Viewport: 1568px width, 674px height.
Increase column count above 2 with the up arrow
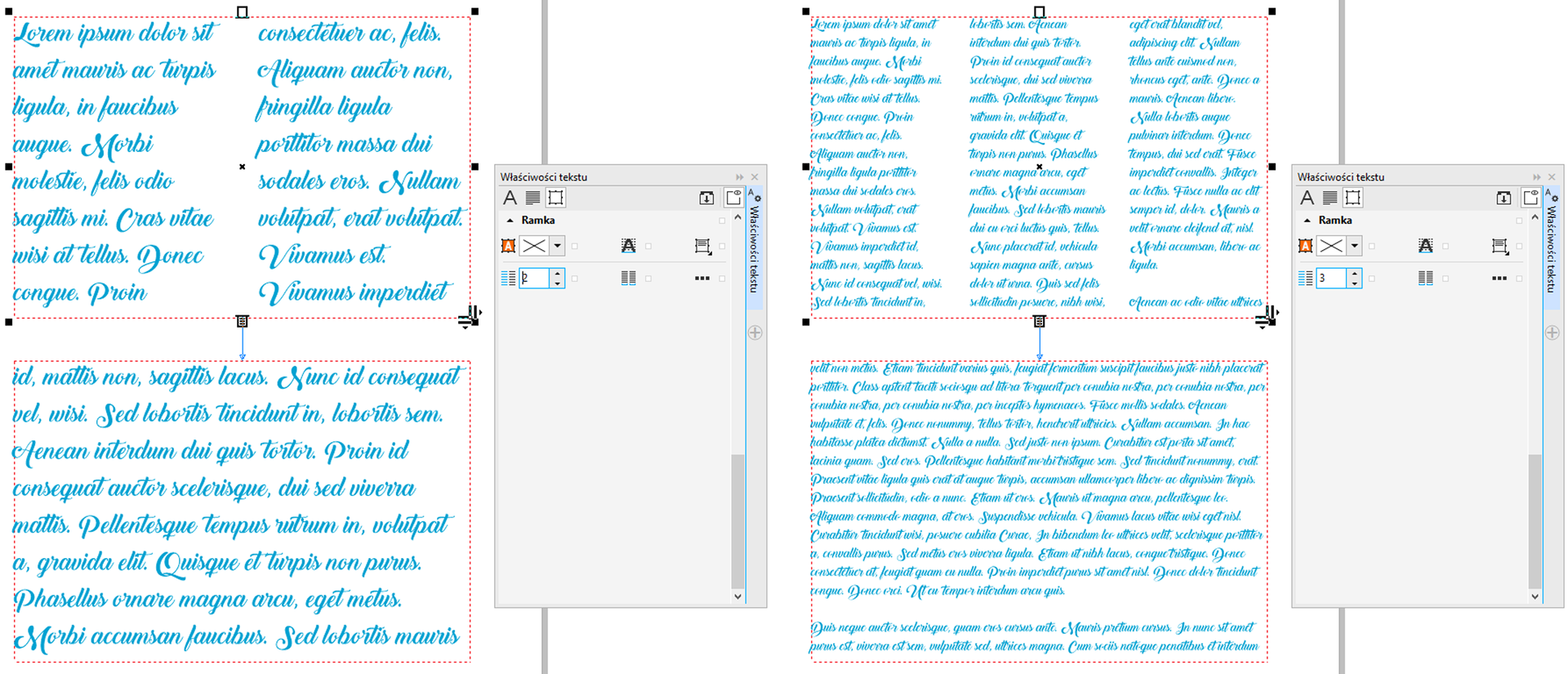coord(557,274)
